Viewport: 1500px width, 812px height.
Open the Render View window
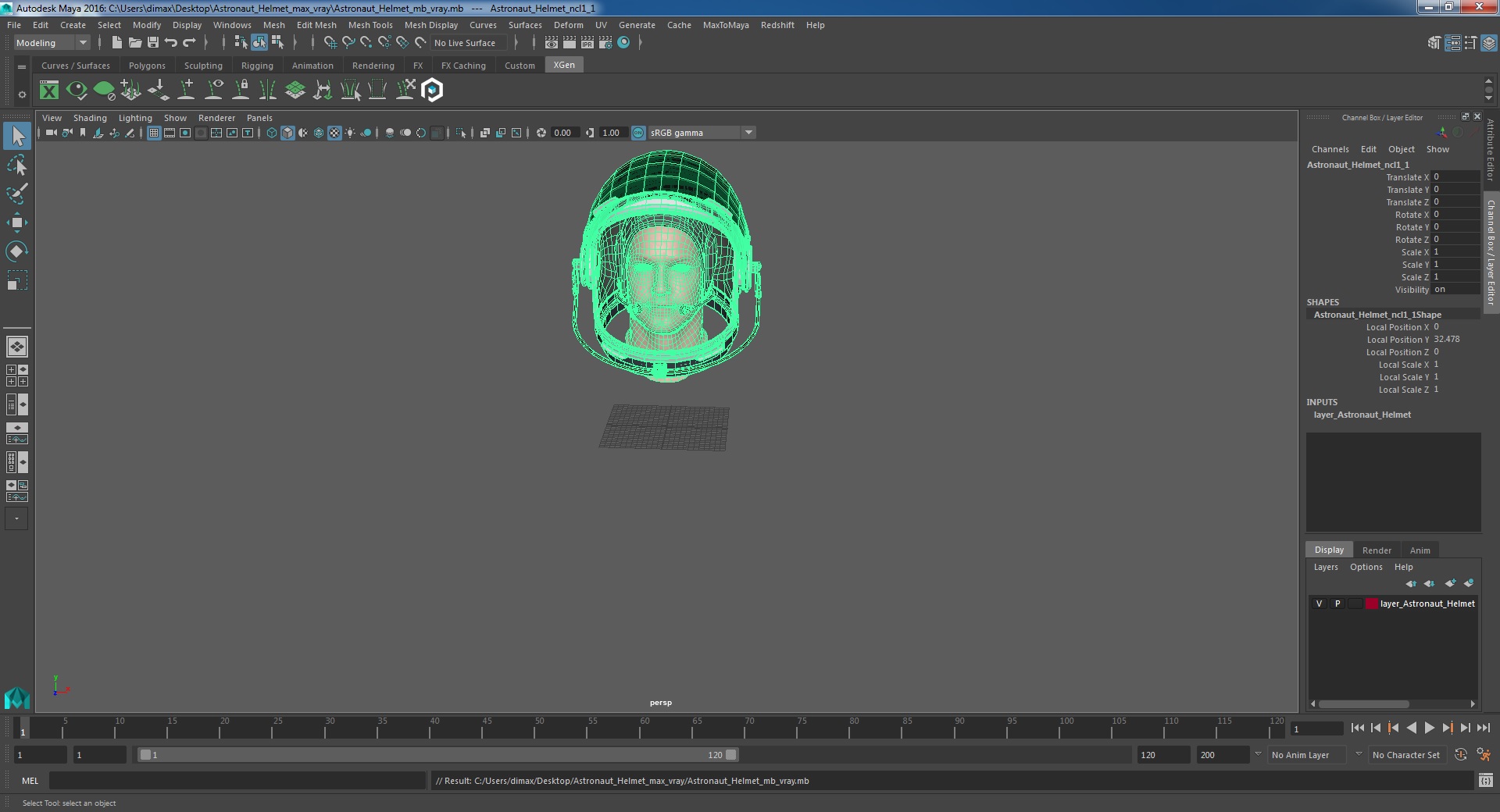click(552, 43)
